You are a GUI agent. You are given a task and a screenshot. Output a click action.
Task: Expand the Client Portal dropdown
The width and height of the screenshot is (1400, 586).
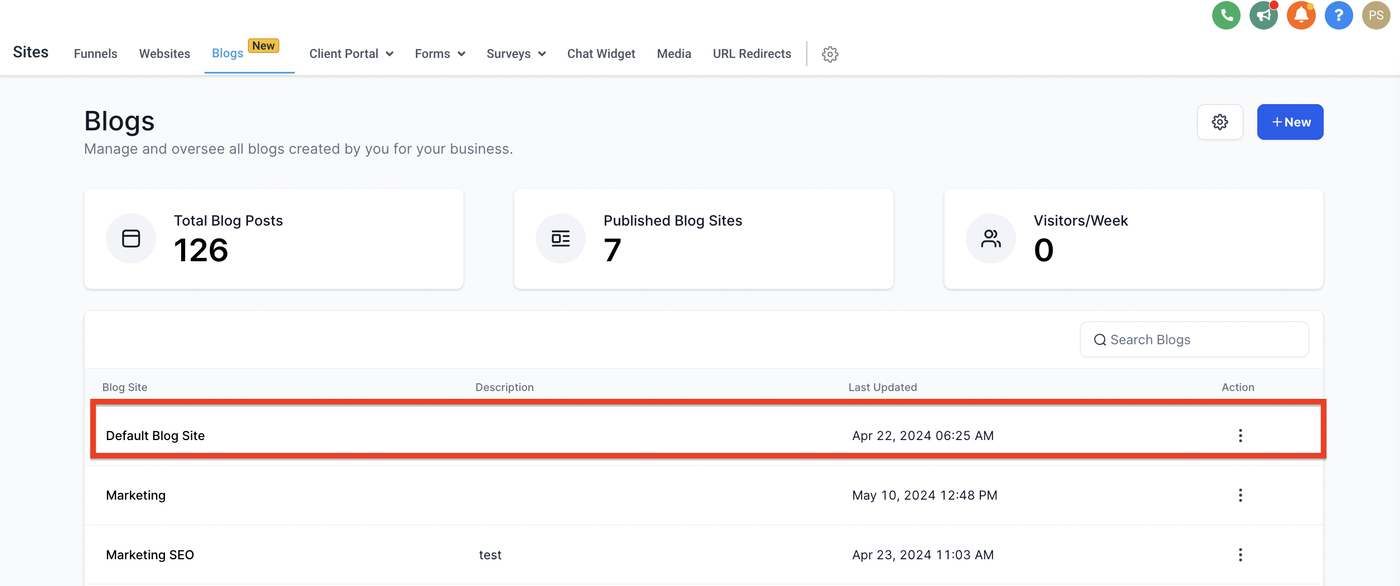pyautogui.click(x=351, y=54)
